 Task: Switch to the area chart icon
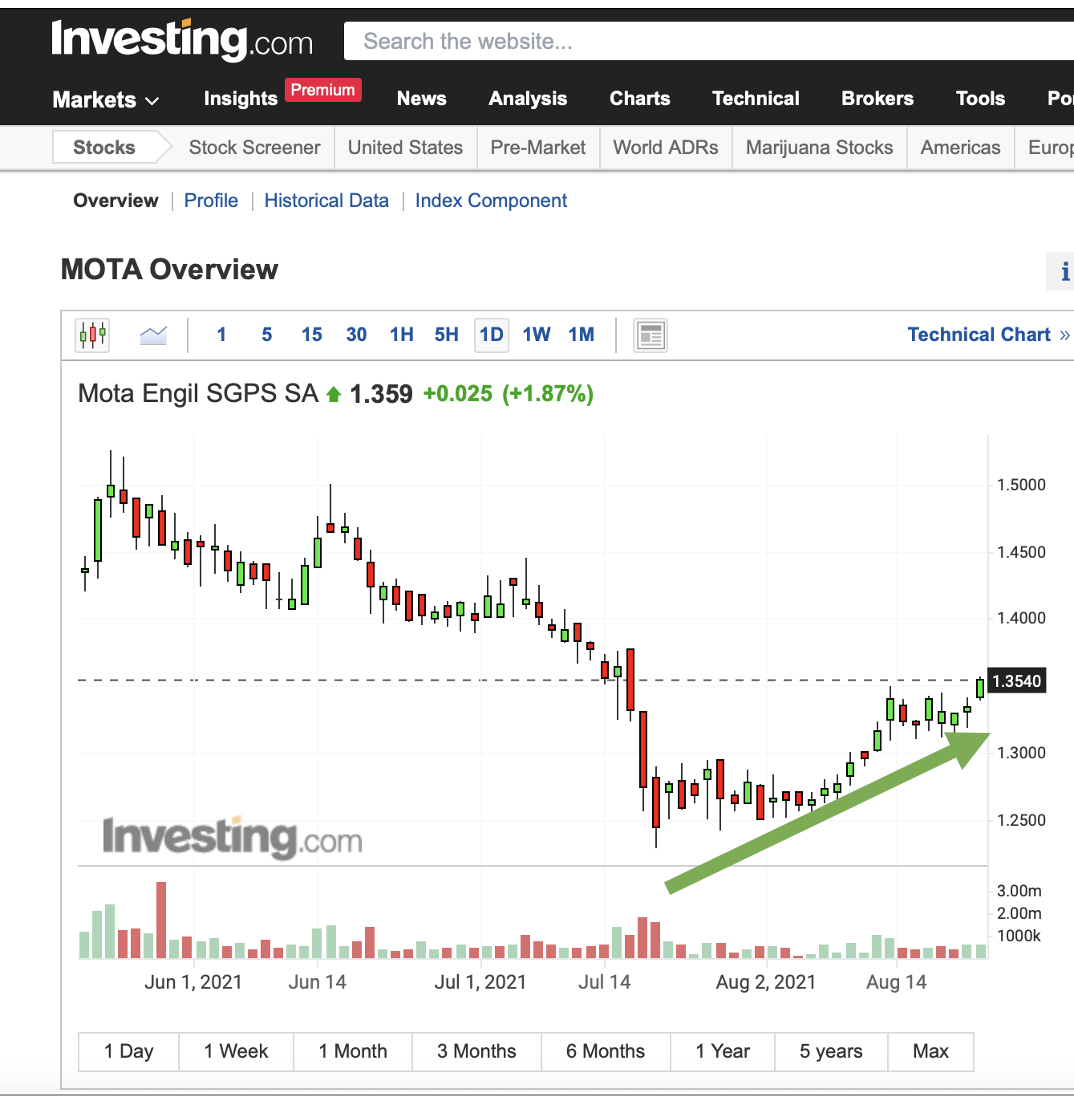[x=153, y=336]
